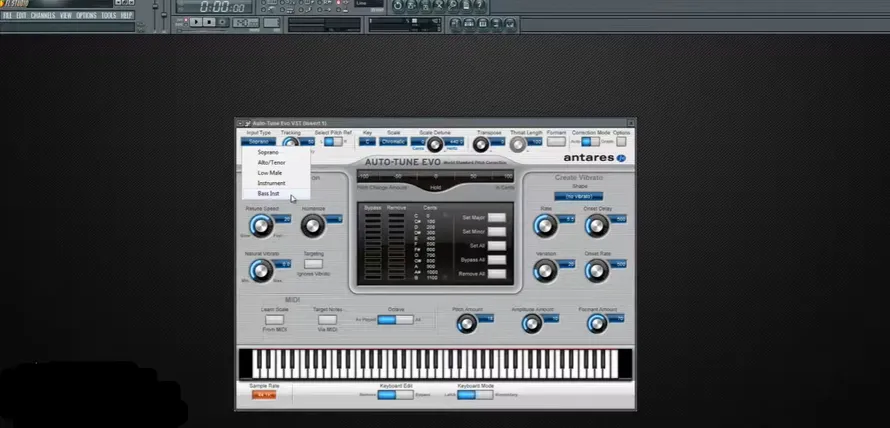Click the Humanize knob
Image resolution: width=890 pixels, height=428 pixels.
(x=313, y=226)
